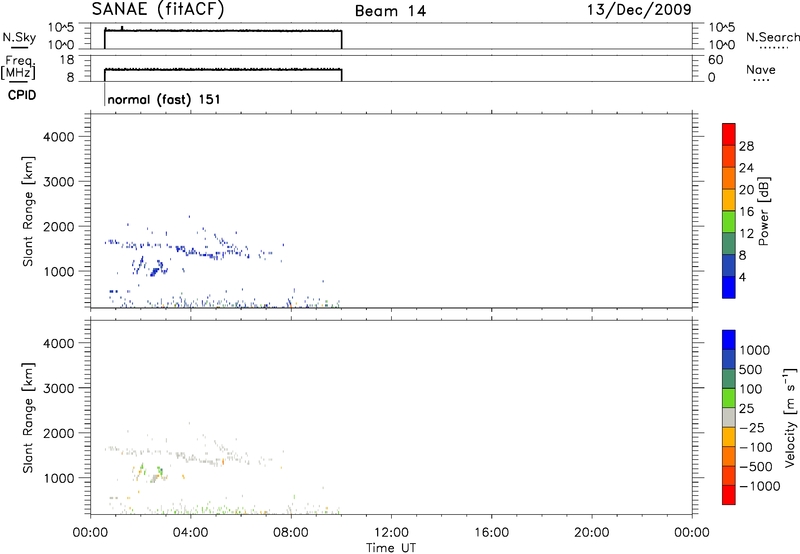
Task: Click the red top segment of power colorbar
Action: click(x=729, y=134)
